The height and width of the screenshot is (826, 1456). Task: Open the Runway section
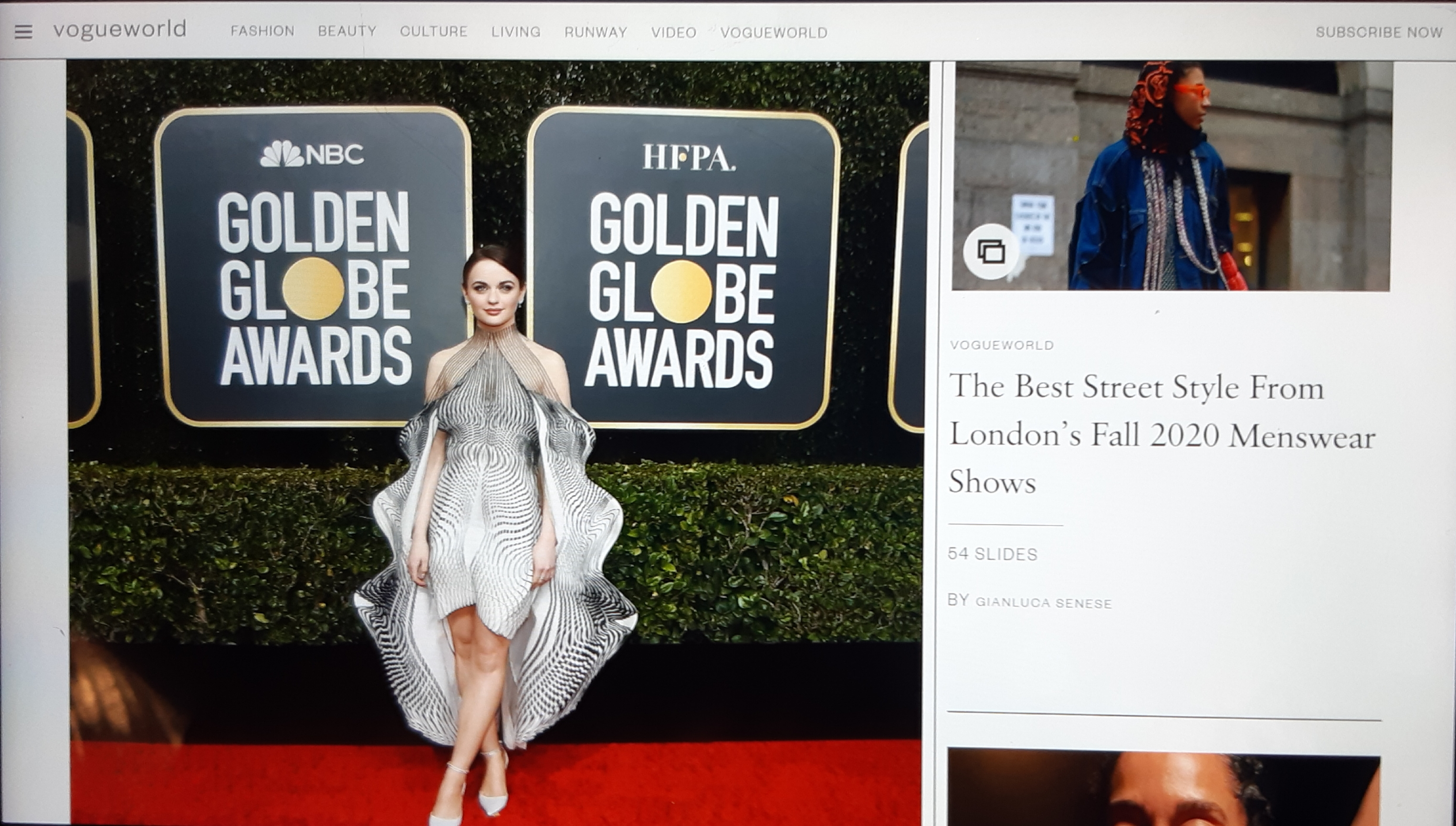pyautogui.click(x=595, y=32)
